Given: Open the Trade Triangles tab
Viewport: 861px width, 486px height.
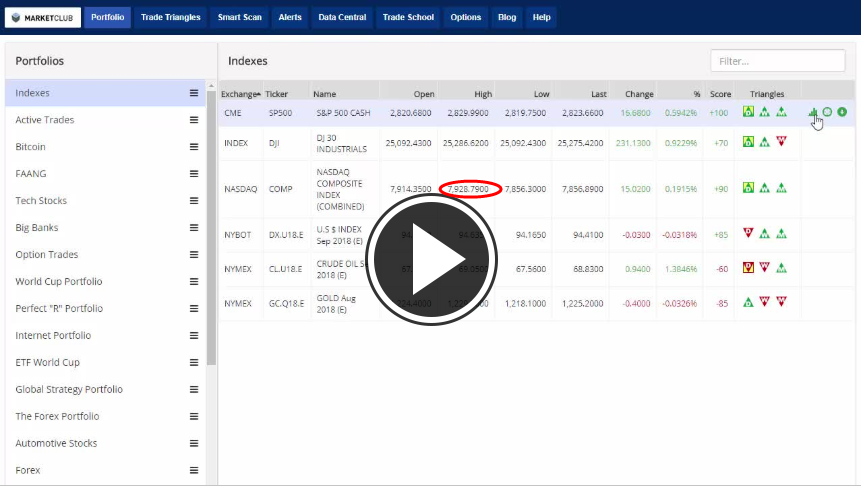Looking at the screenshot, I should tap(171, 18).
